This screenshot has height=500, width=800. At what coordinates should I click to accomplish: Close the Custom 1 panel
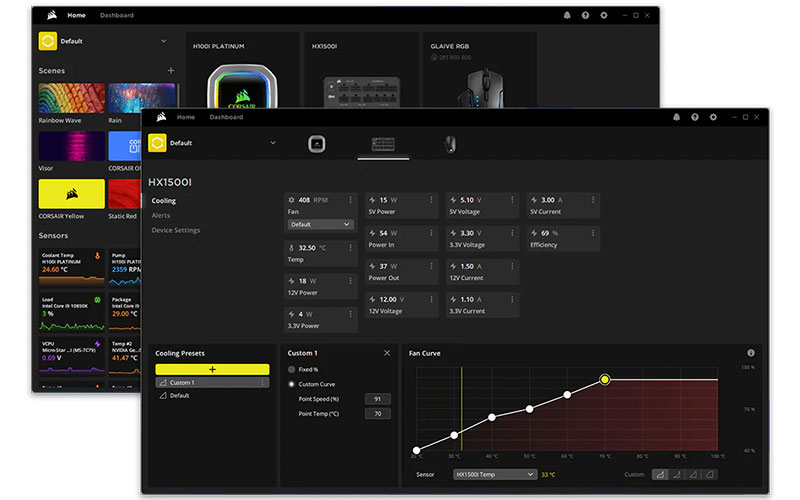[387, 353]
